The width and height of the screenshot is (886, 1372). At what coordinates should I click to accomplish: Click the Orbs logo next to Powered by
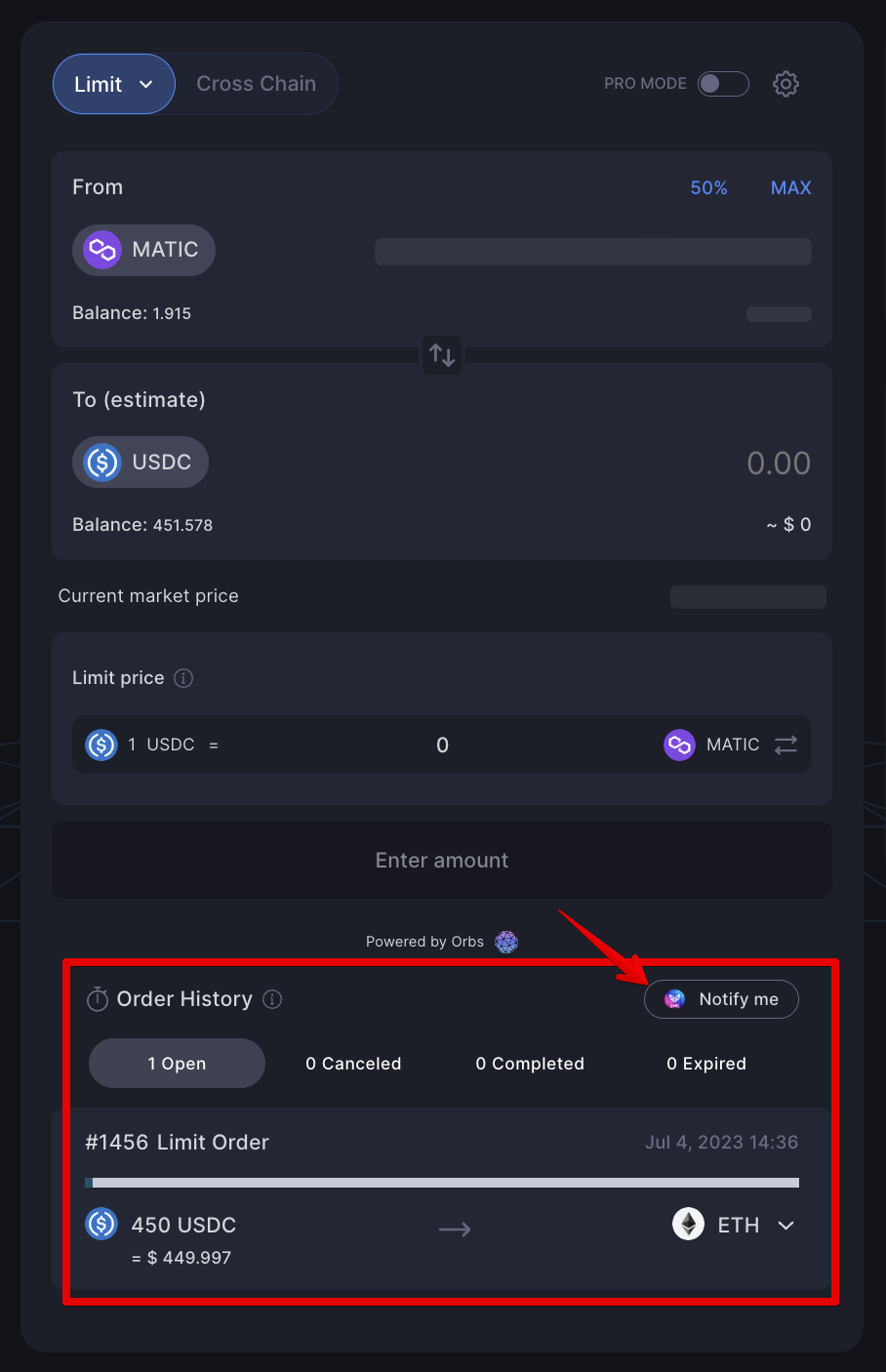pos(505,942)
